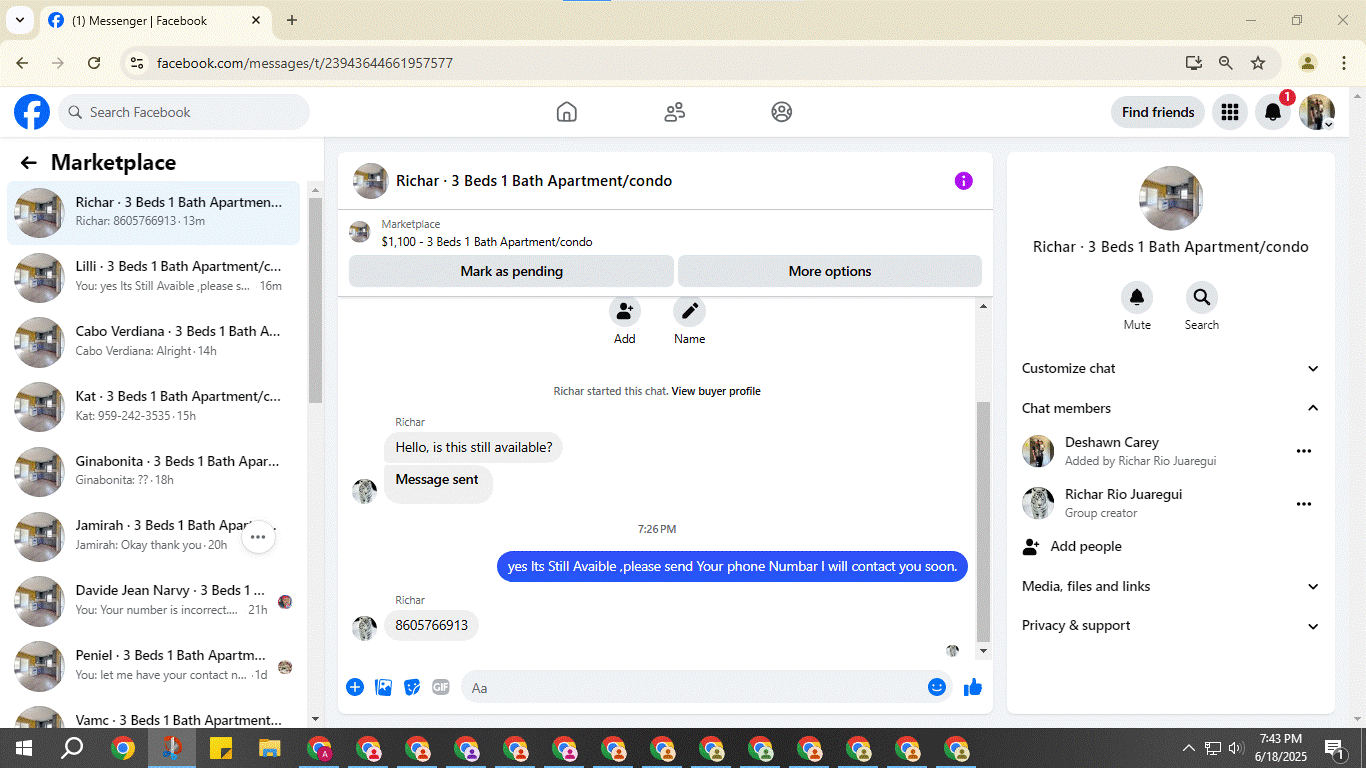Image resolution: width=1366 pixels, height=768 pixels.
Task: Open the Cabo Verdiana conversation
Action: coord(154,341)
